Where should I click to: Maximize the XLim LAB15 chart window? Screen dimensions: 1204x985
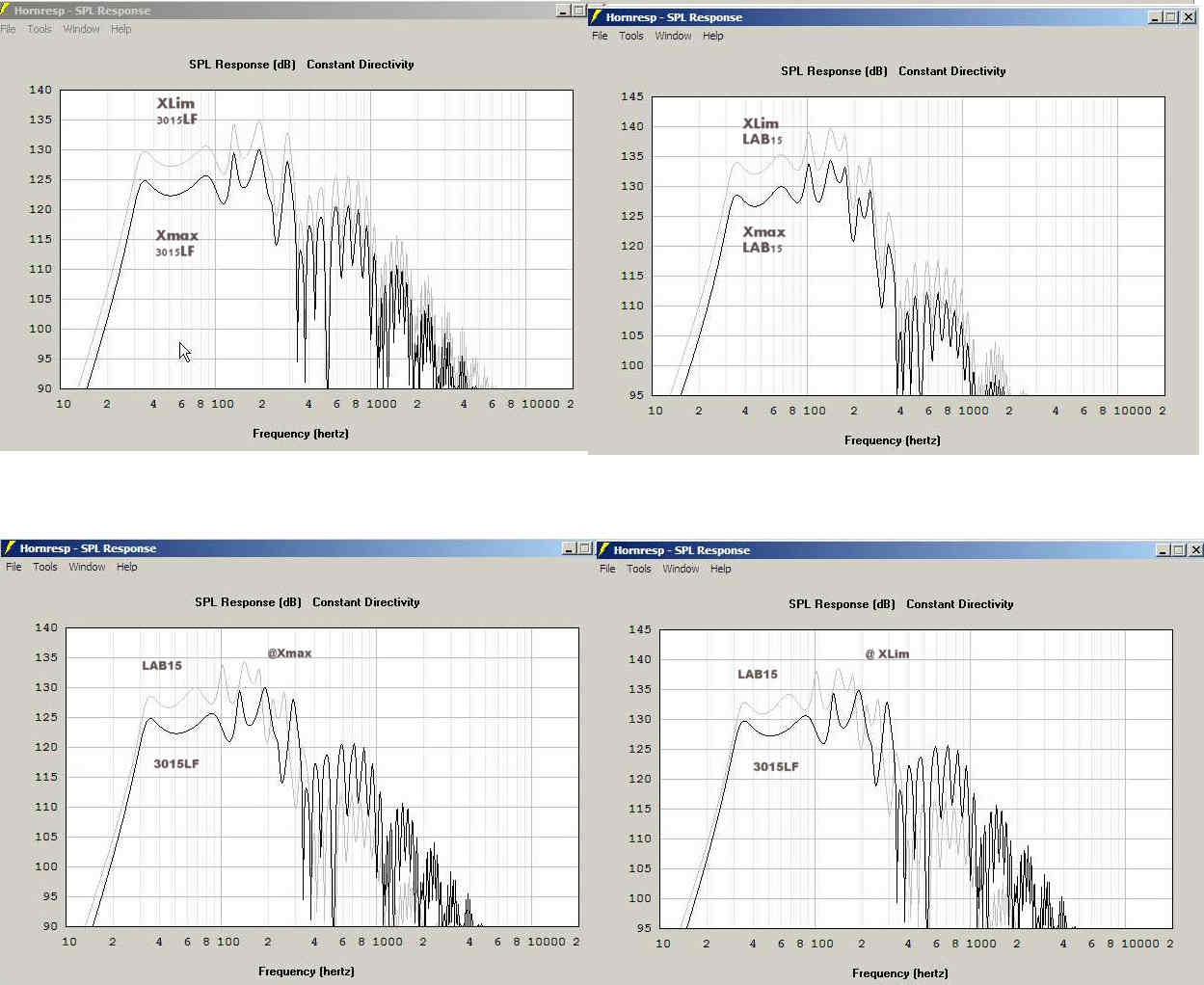tap(1171, 17)
